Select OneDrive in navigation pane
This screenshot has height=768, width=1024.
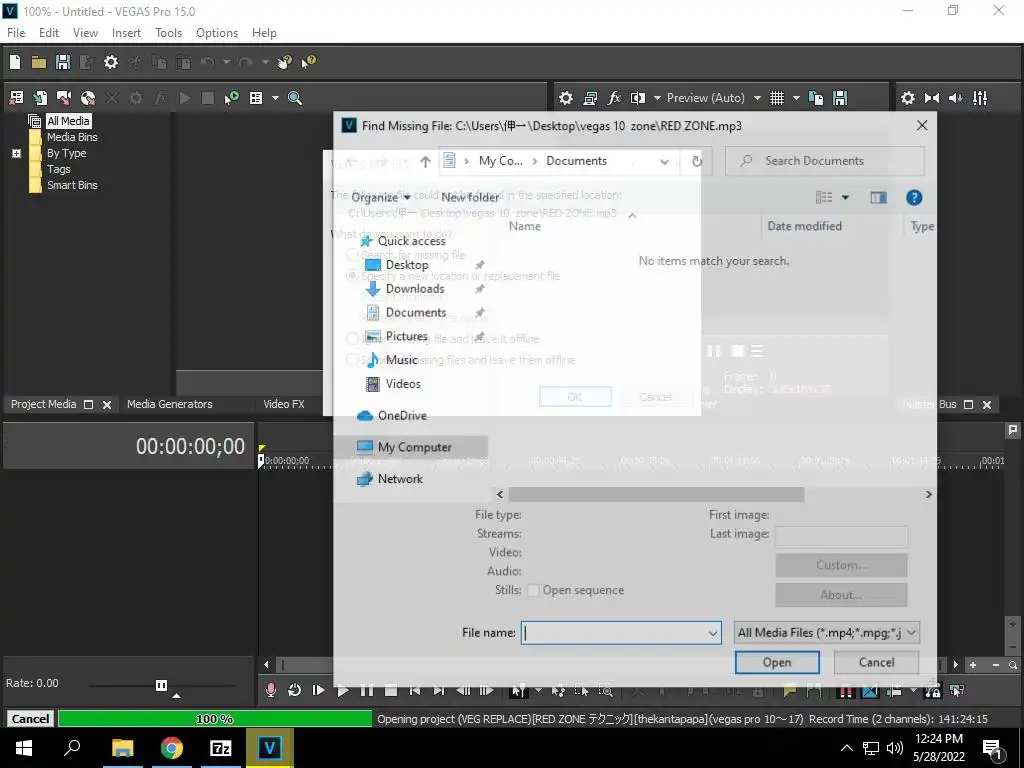coord(402,415)
